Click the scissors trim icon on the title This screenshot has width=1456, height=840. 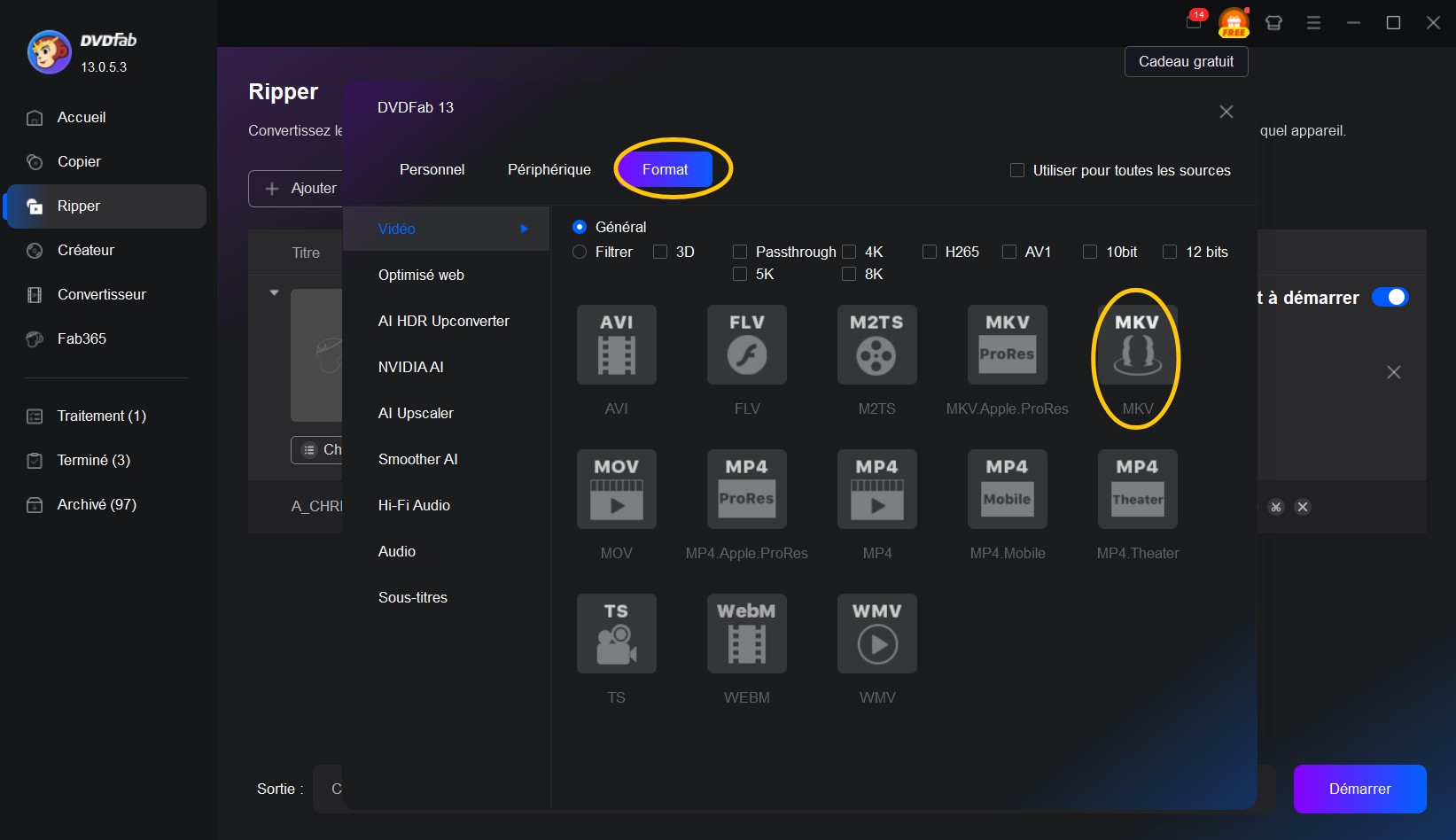pyautogui.click(x=1276, y=507)
